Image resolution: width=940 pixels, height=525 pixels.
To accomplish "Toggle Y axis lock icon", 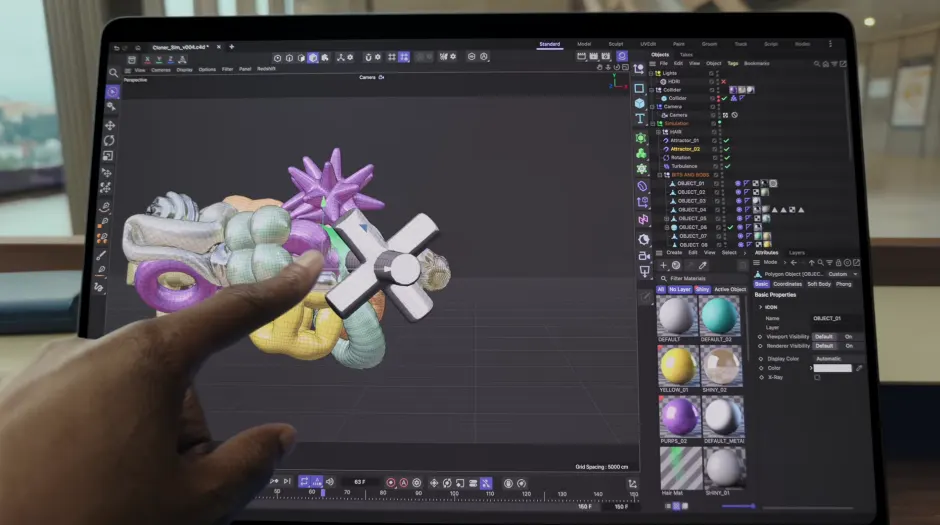I will tap(159, 59).
